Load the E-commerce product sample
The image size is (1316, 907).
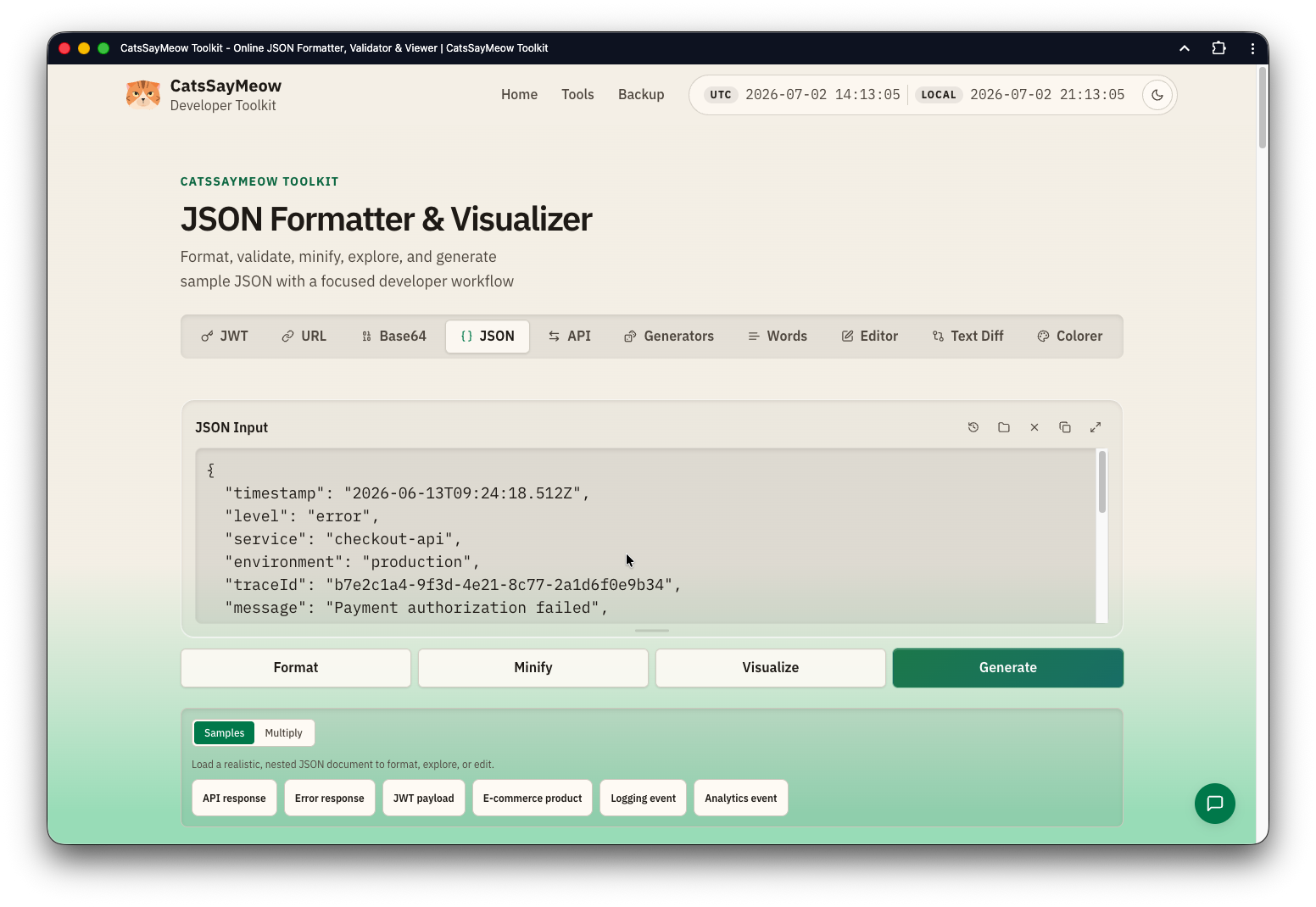533,798
